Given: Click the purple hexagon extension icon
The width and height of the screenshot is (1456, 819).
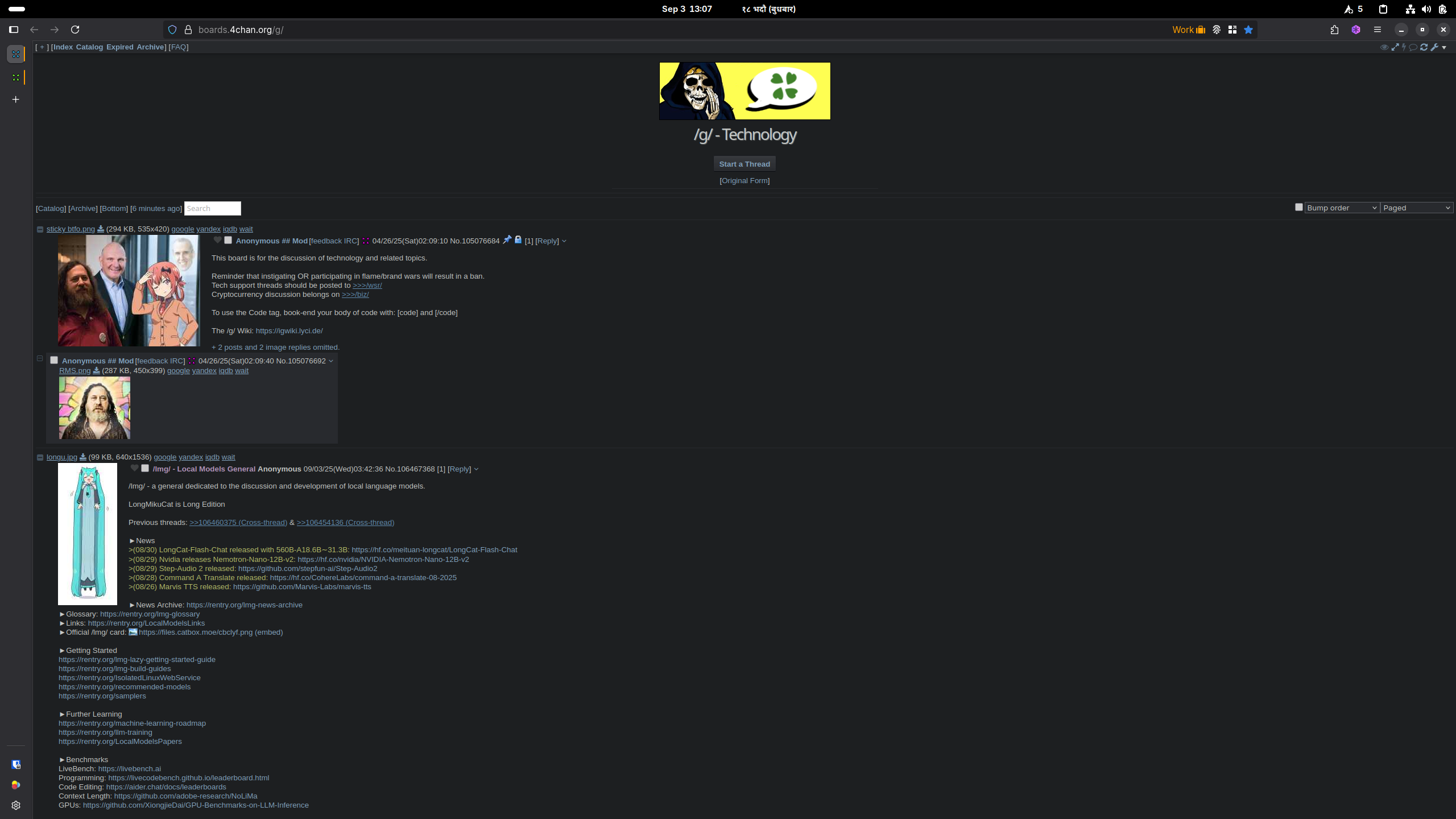Looking at the screenshot, I should coord(1356,30).
